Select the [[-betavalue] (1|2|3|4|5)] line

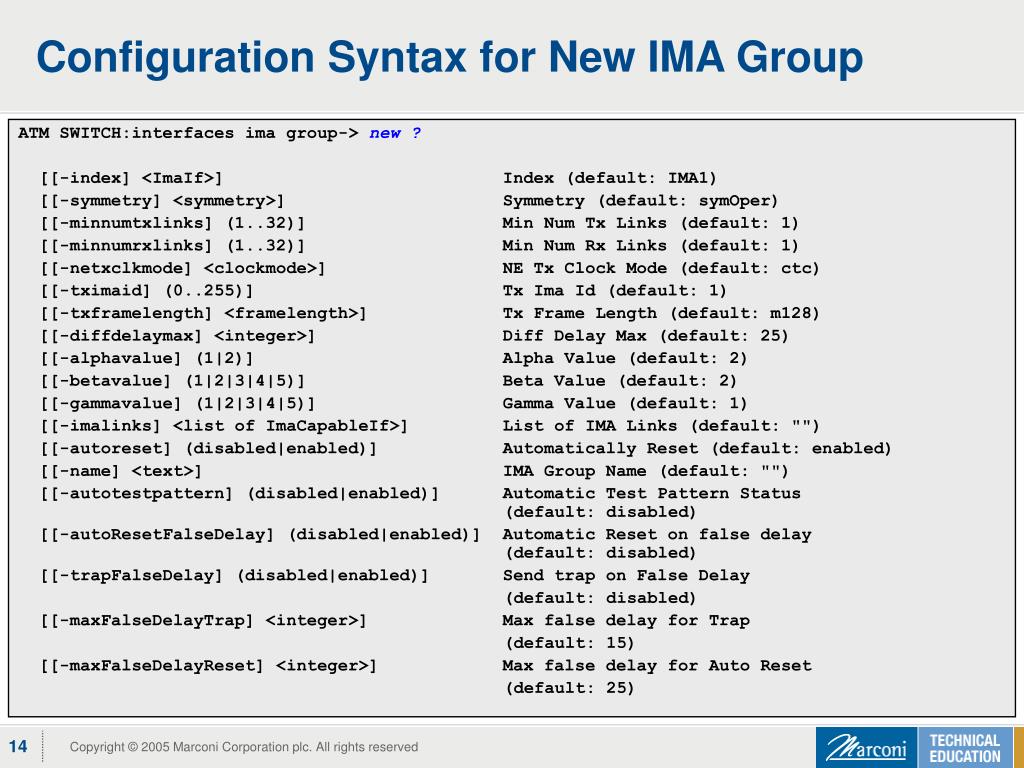[x=172, y=381]
